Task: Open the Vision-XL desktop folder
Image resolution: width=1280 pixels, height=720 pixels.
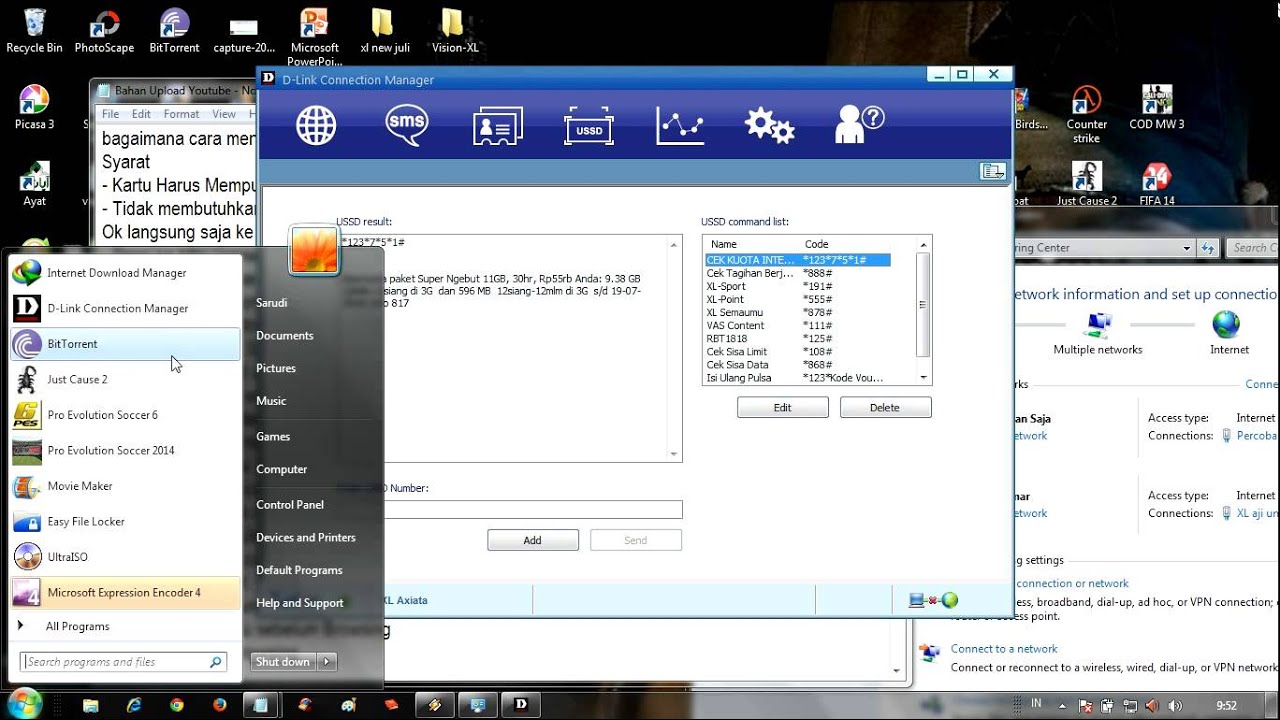Action: [455, 30]
